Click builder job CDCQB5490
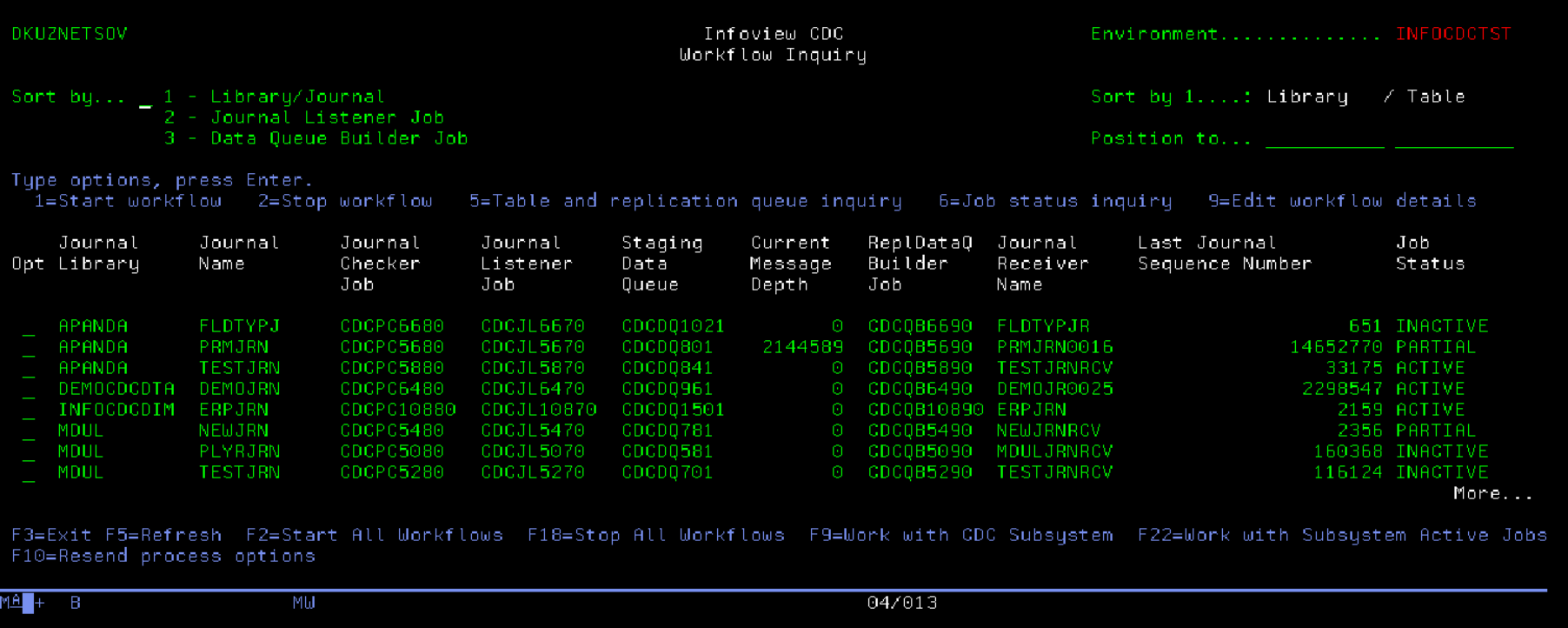 pos(920,431)
